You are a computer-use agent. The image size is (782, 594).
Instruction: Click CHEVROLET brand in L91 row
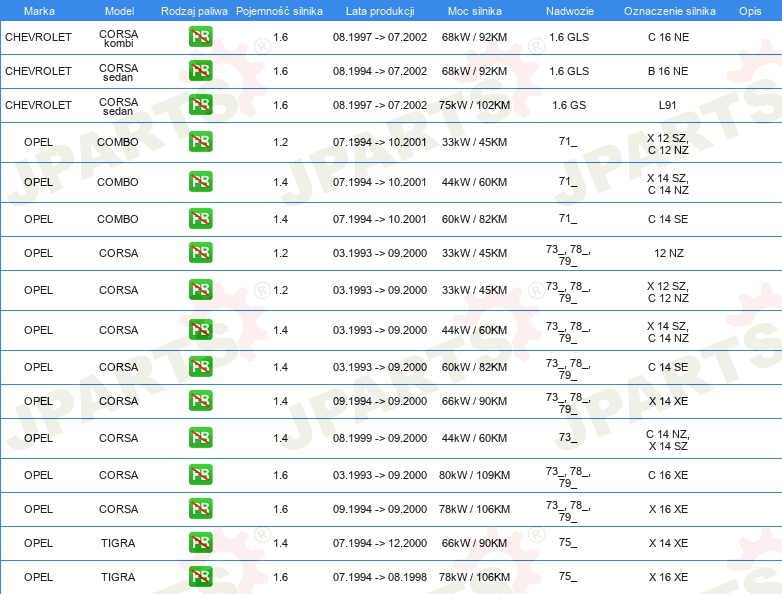coord(38,105)
